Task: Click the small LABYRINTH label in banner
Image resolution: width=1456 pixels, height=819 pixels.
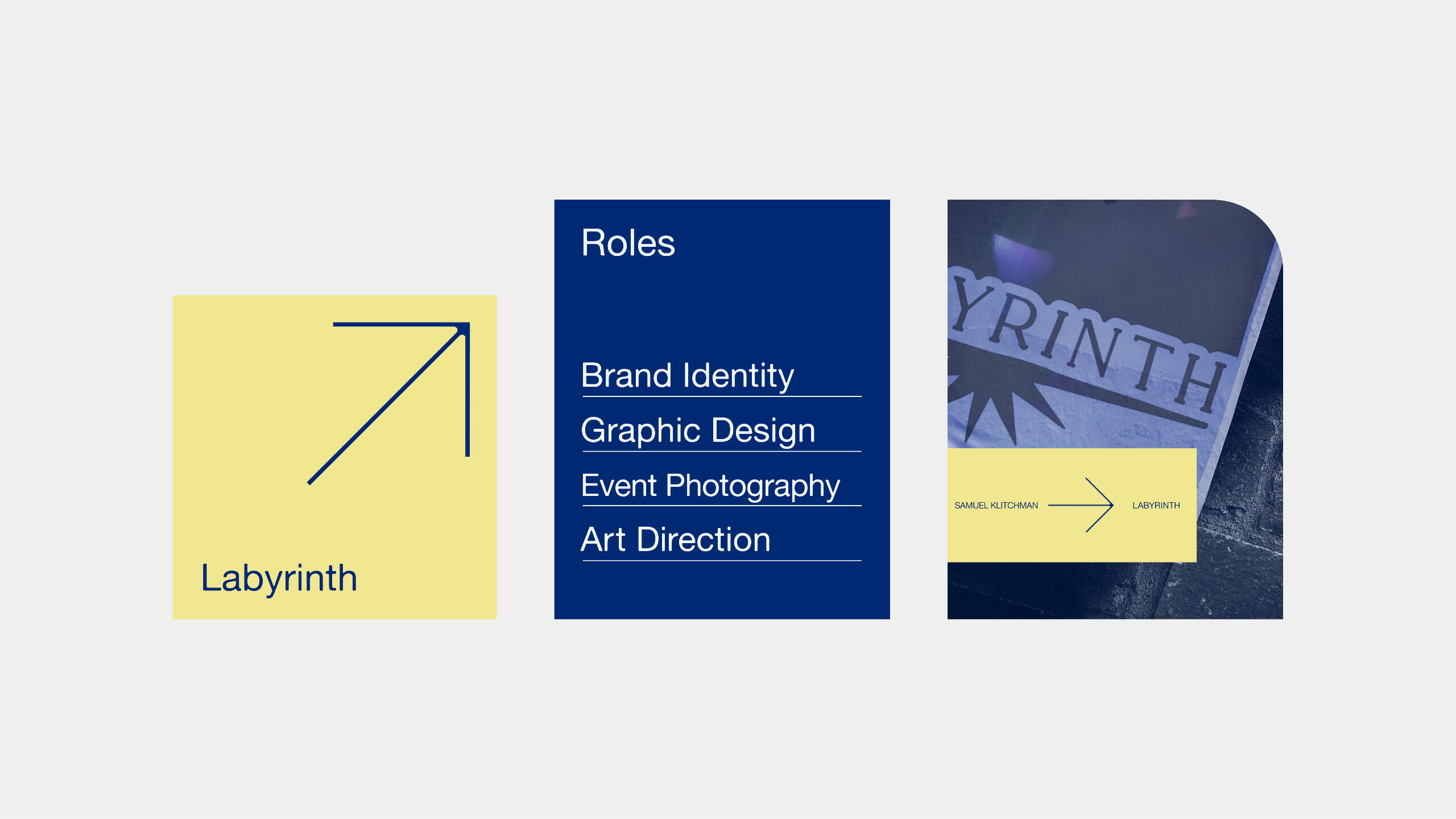Action: pos(1156,505)
